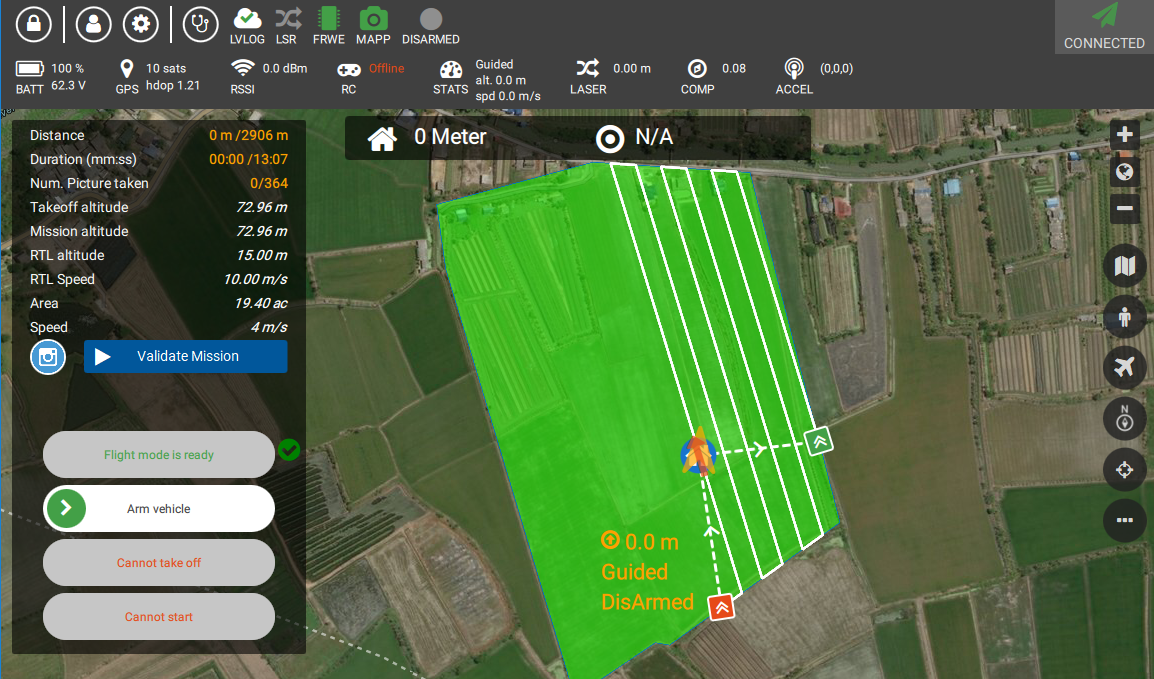The image size is (1154, 679).
Task: Click the FRWE firmware chip icon
Action: tap(328, 19)
